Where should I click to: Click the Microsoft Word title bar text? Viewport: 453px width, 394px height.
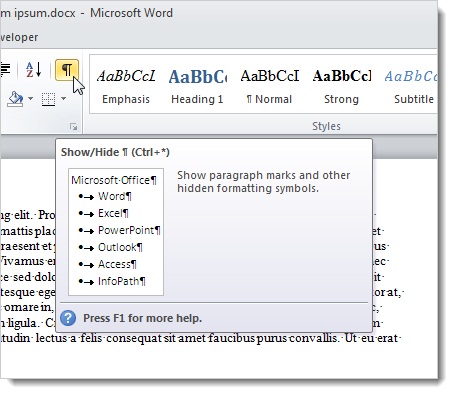click(131, 13)
